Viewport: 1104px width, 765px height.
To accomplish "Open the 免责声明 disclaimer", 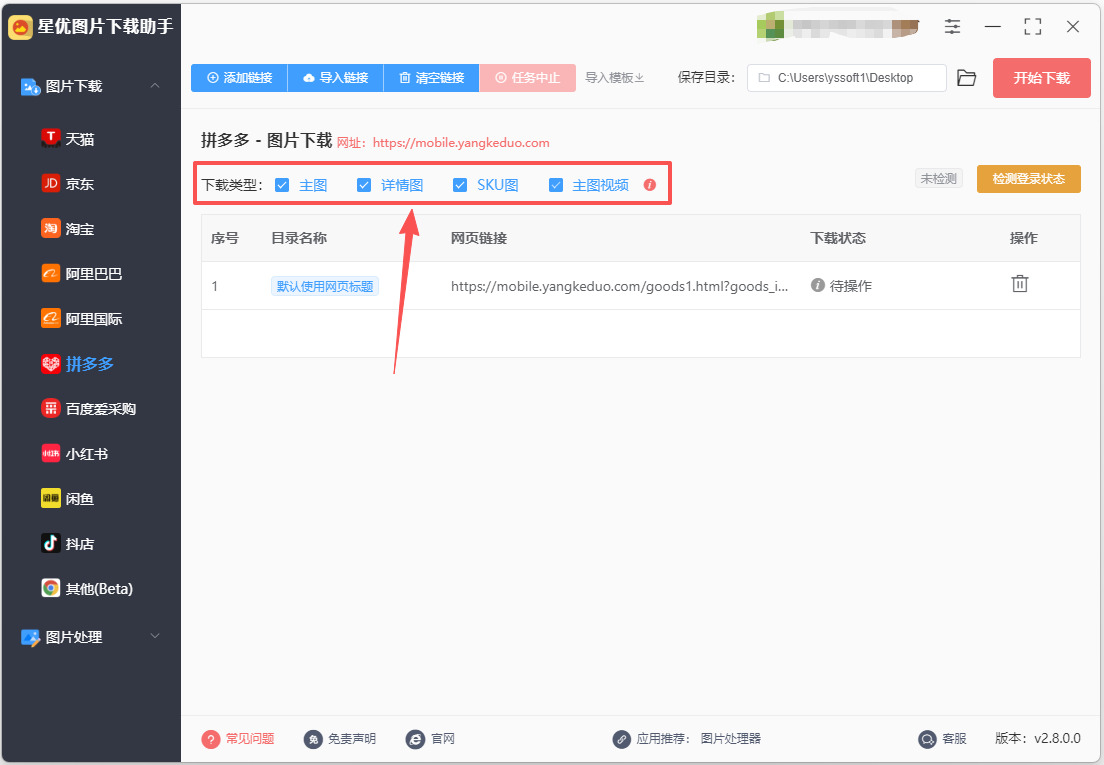I will (340, 739).
